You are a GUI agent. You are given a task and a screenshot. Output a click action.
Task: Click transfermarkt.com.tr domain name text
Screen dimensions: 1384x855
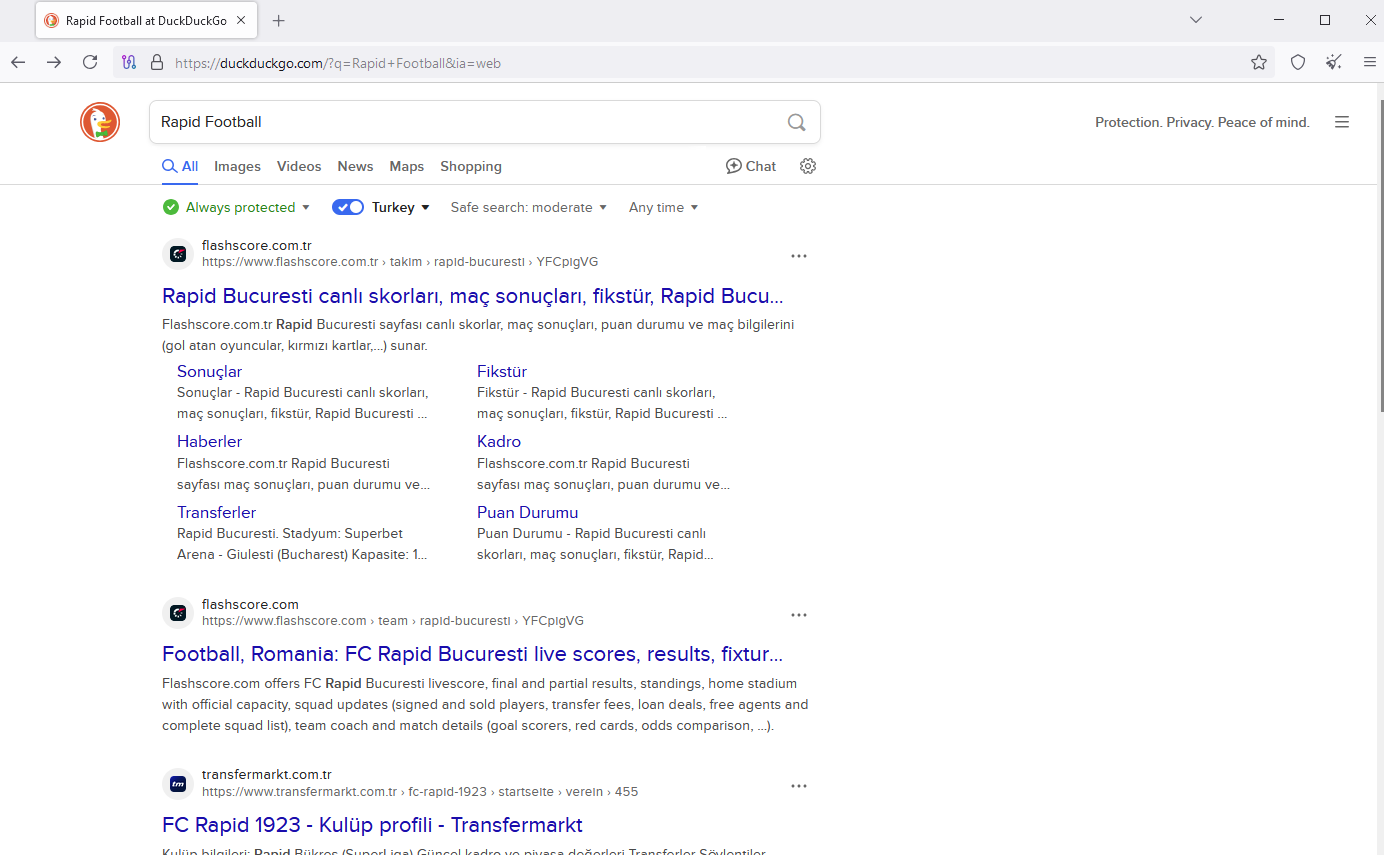click(266, 774)
